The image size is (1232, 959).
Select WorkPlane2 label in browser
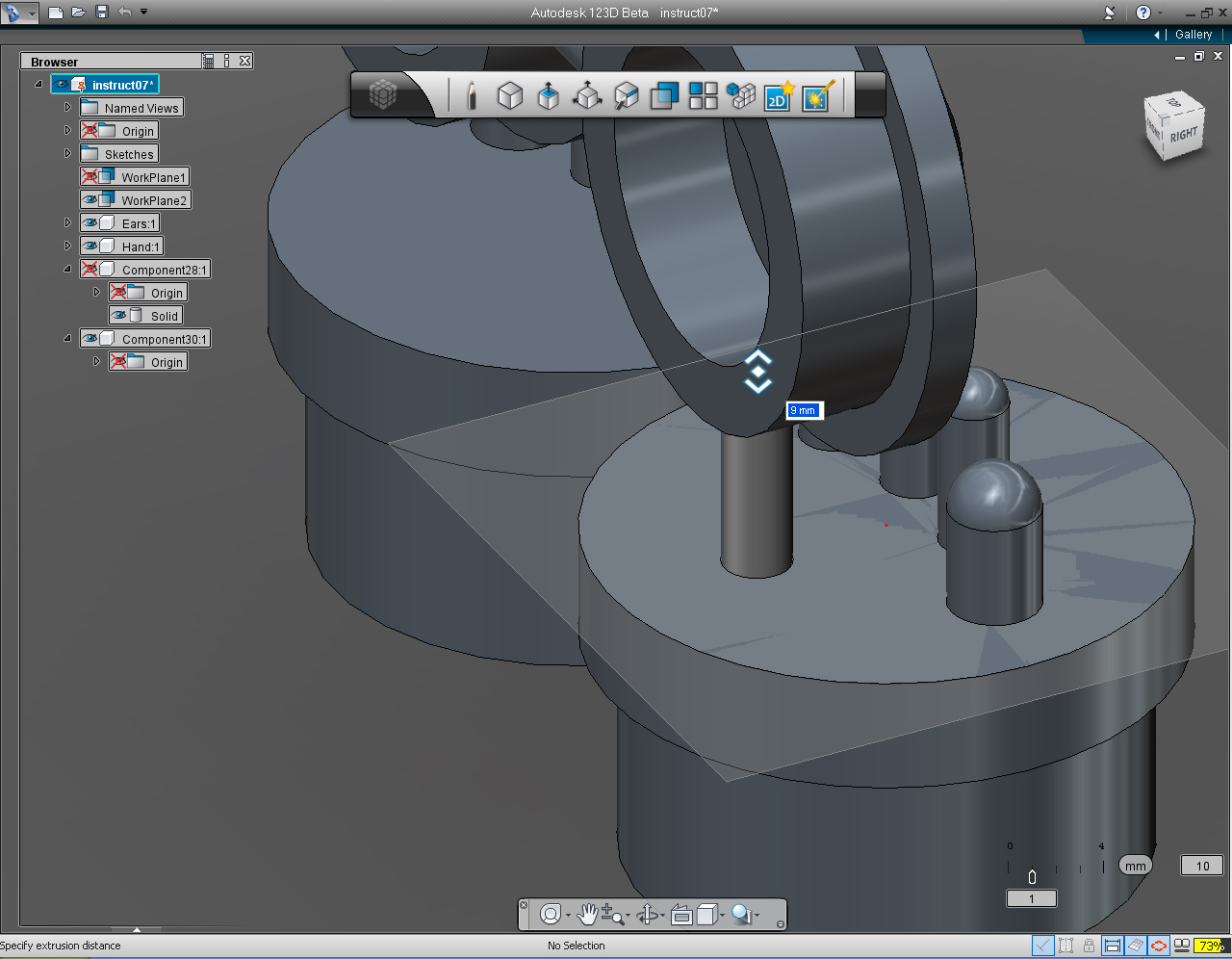point(154,200)
